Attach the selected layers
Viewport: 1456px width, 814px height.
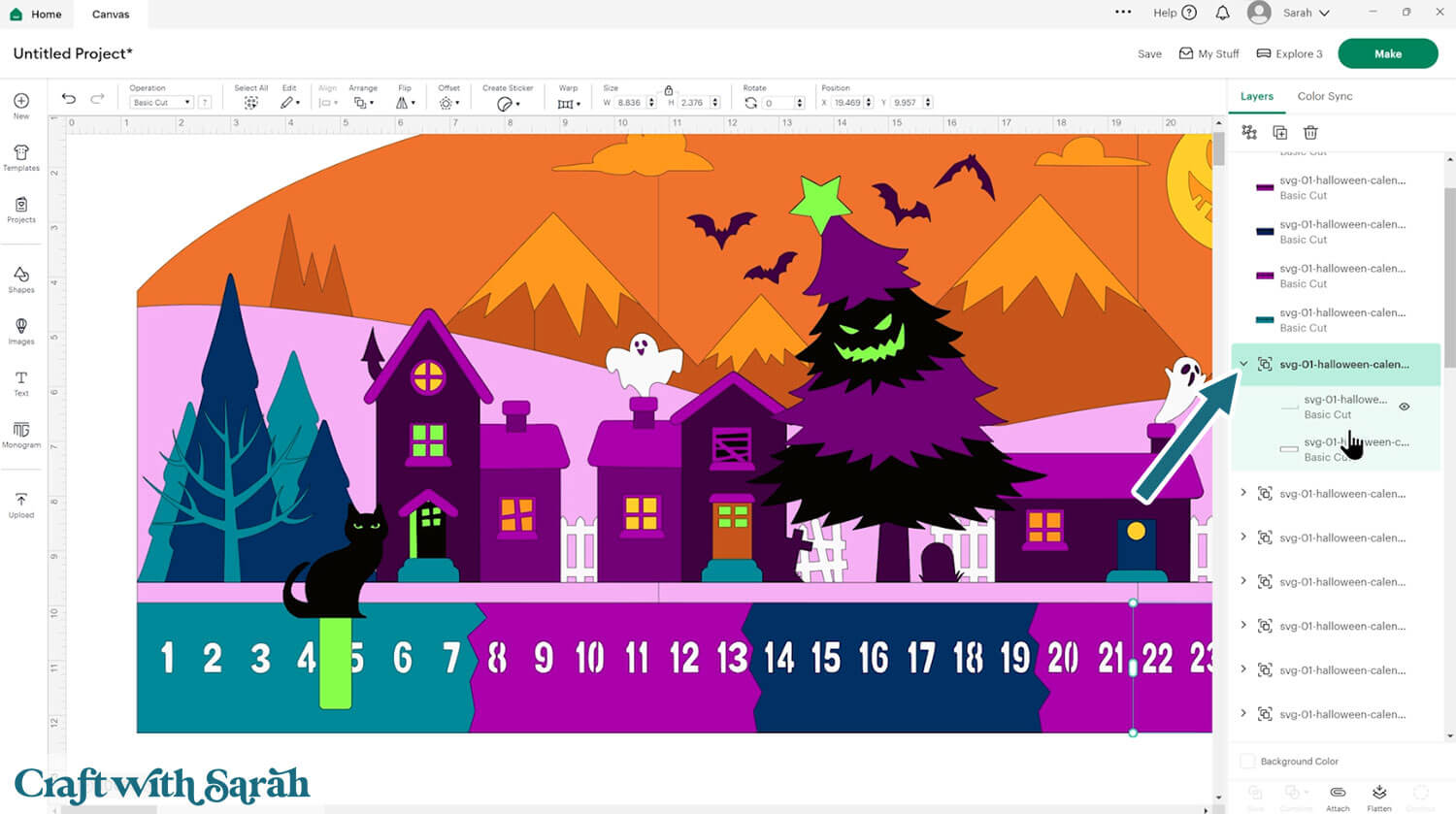[x=1338, y=796]
